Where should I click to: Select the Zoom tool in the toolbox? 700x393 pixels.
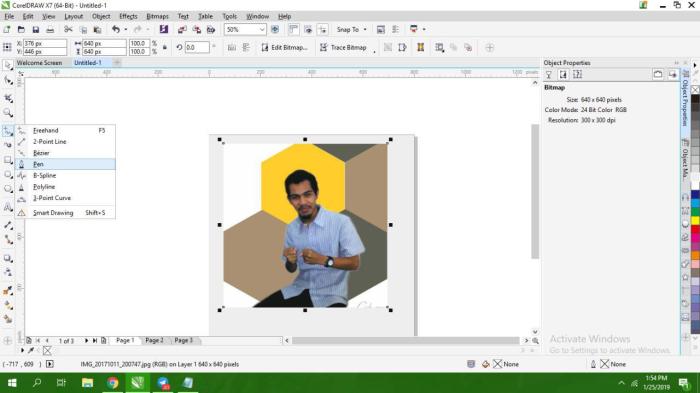[8, 113]
